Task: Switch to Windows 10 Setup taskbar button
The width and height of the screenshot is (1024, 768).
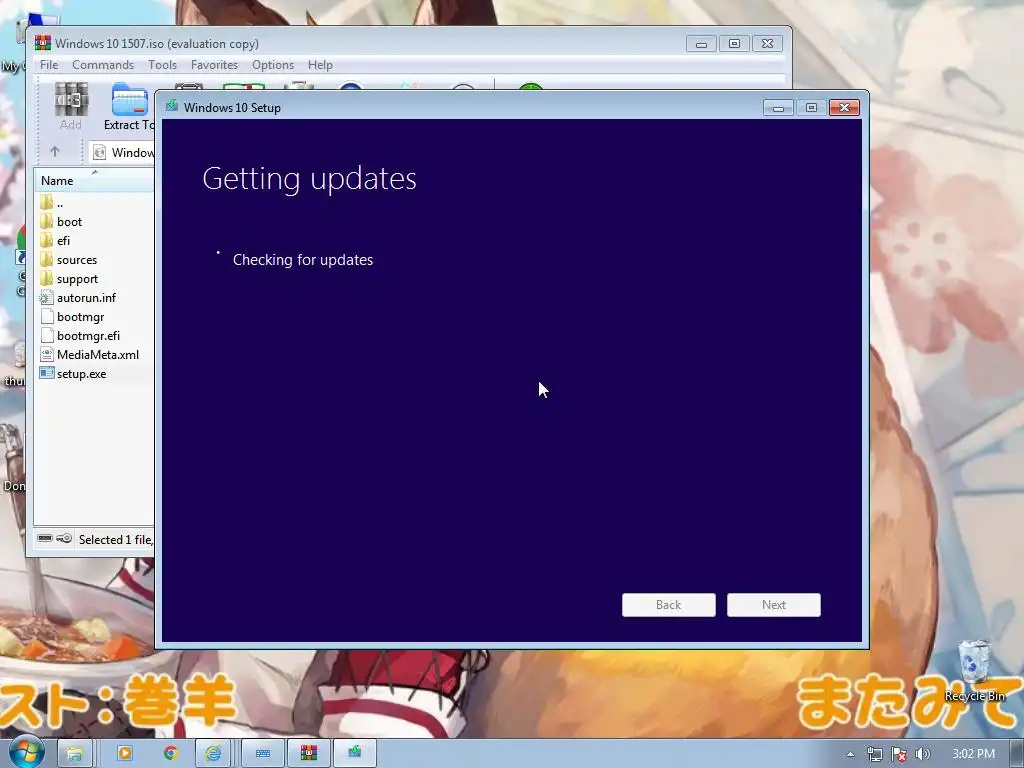Action: (x=355, y=754)
